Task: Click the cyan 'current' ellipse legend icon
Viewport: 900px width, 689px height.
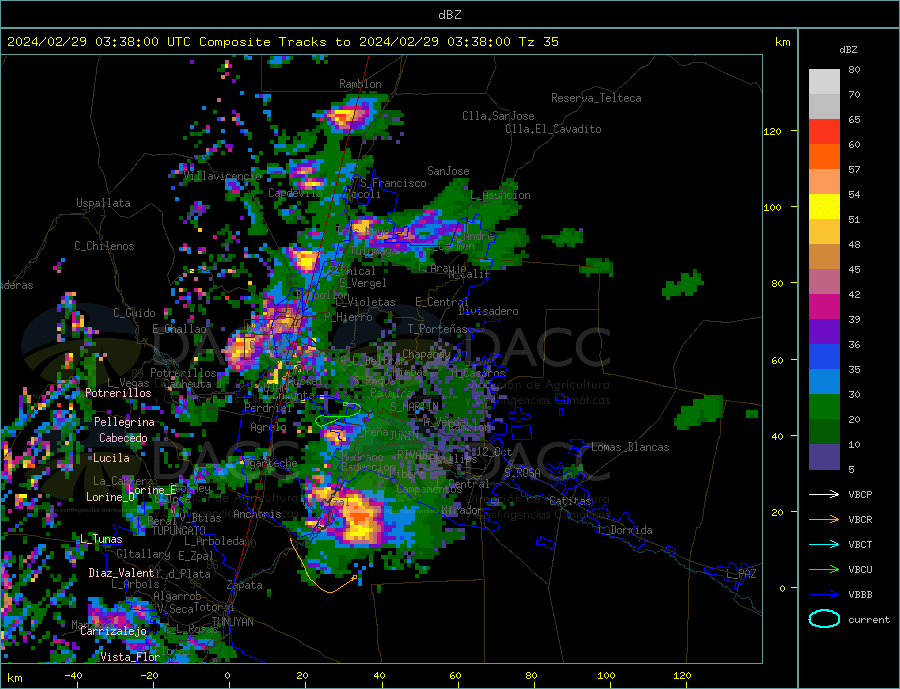Action: point(824,619)
